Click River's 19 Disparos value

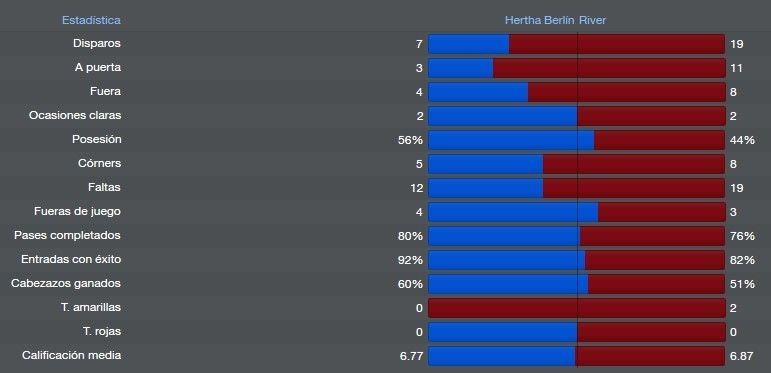[x=737, y=44]
